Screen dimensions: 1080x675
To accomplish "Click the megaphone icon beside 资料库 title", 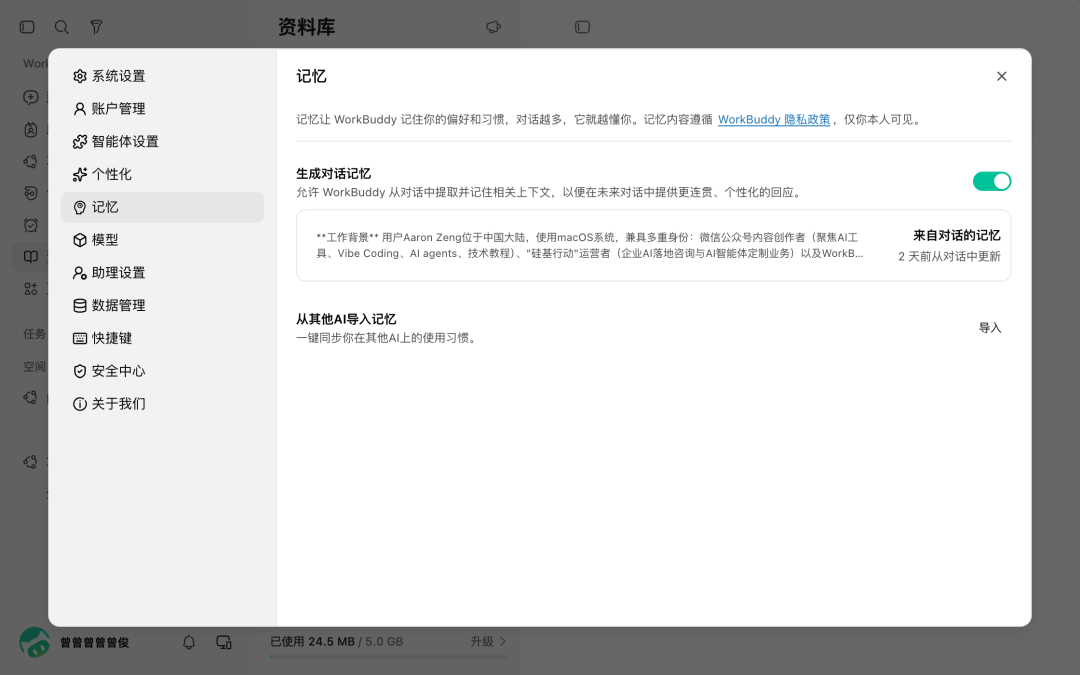I will click(493, 27).
